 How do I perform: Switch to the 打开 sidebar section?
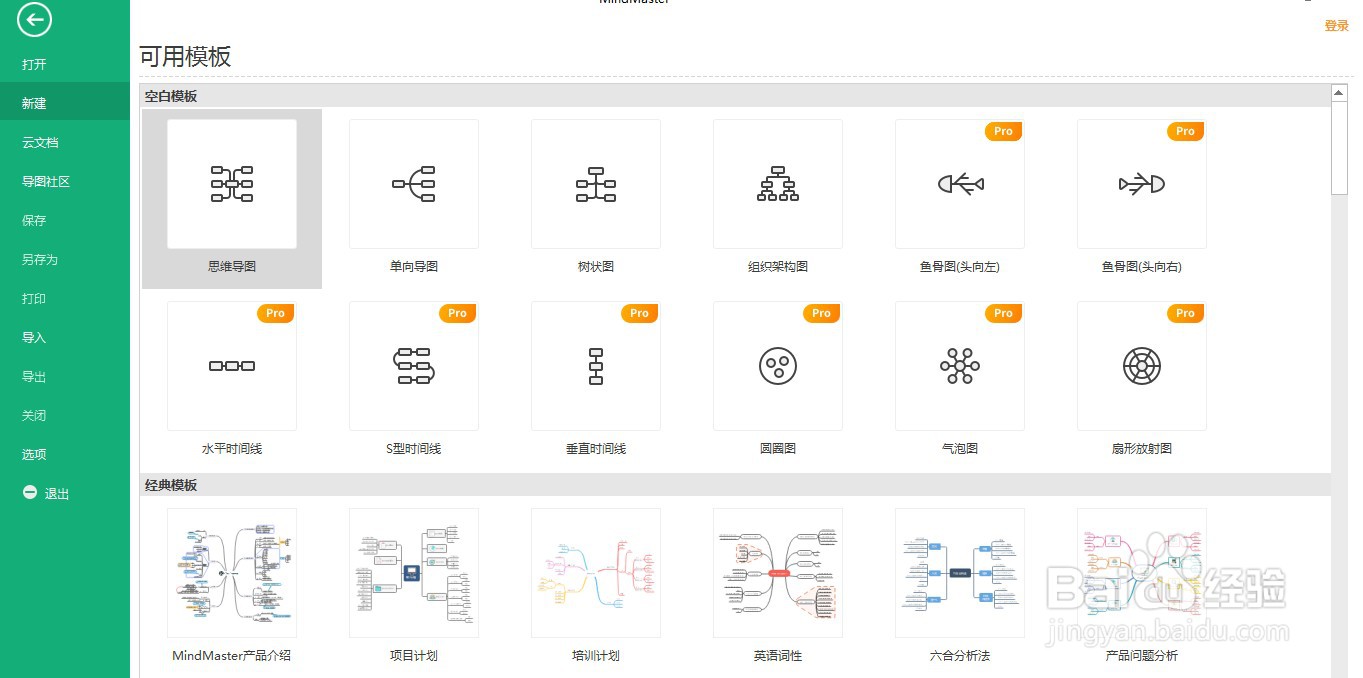(x=31, y=64)
